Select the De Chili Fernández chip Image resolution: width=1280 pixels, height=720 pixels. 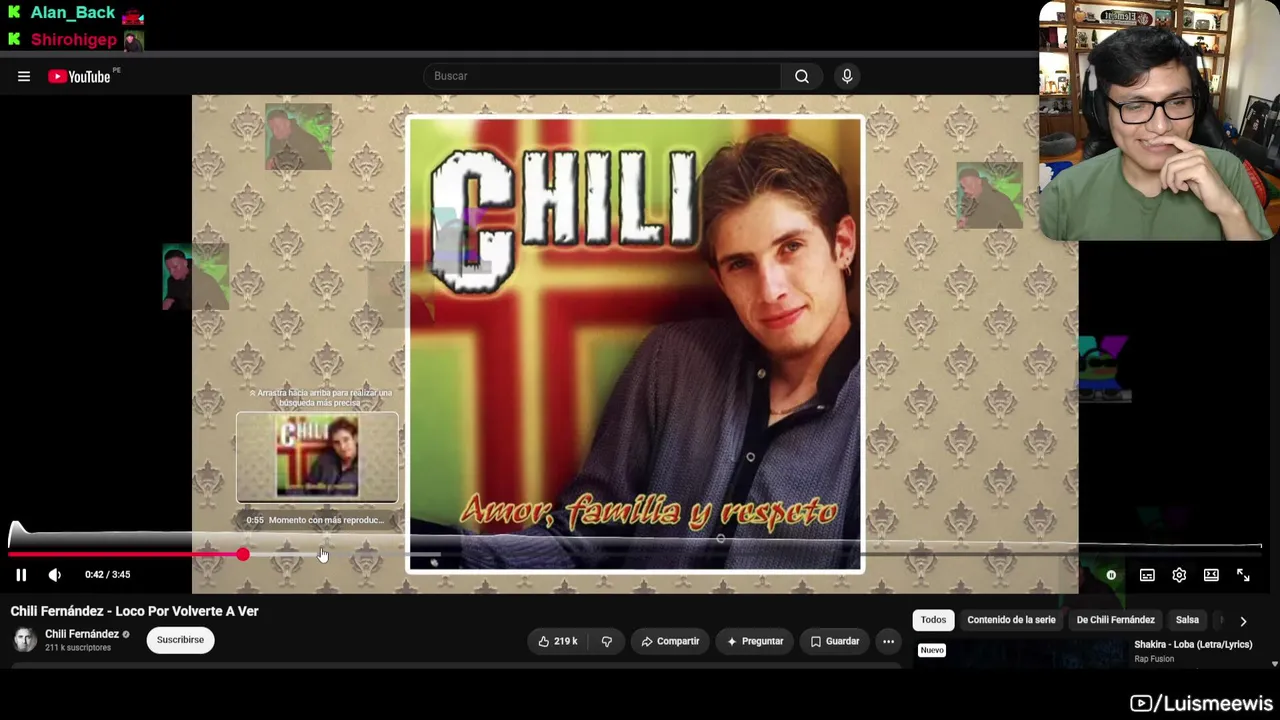[1115, 620]
